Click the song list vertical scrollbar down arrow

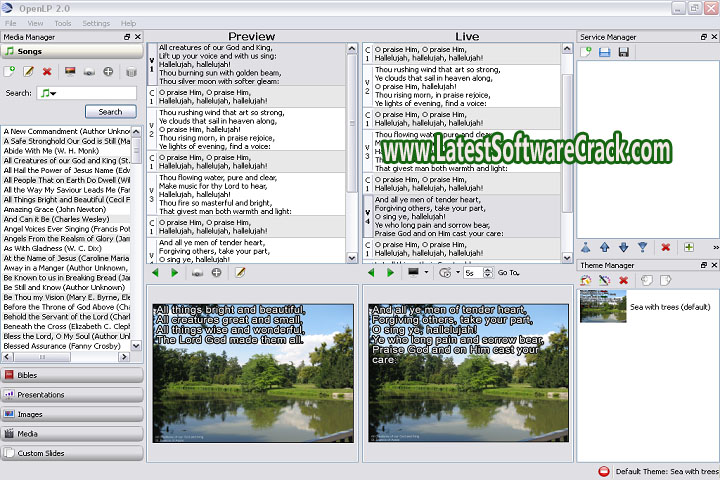(136, 345)
